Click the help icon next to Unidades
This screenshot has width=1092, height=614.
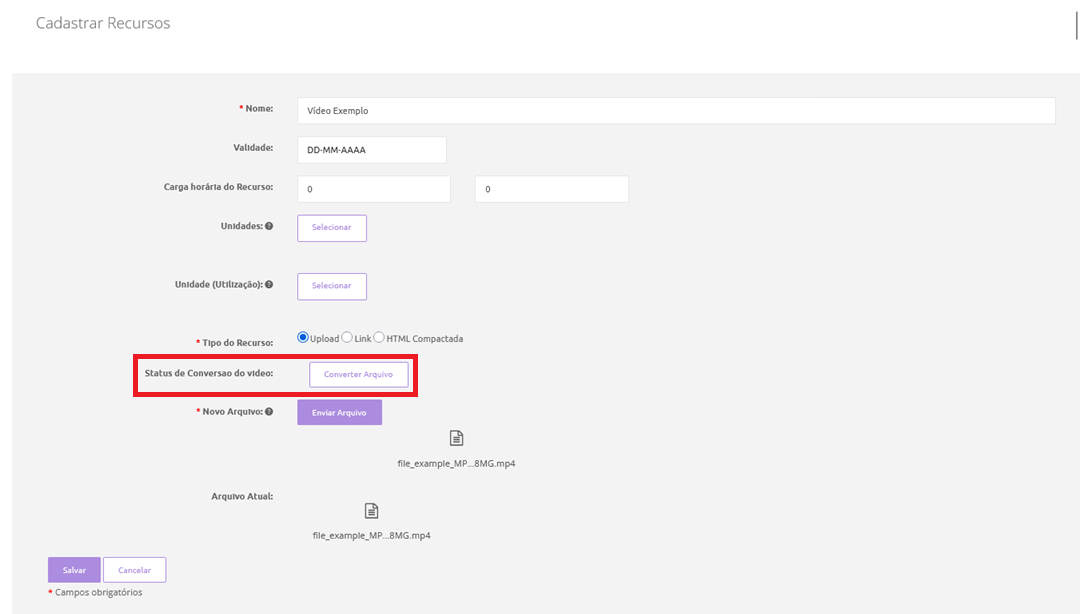(269, 226)
